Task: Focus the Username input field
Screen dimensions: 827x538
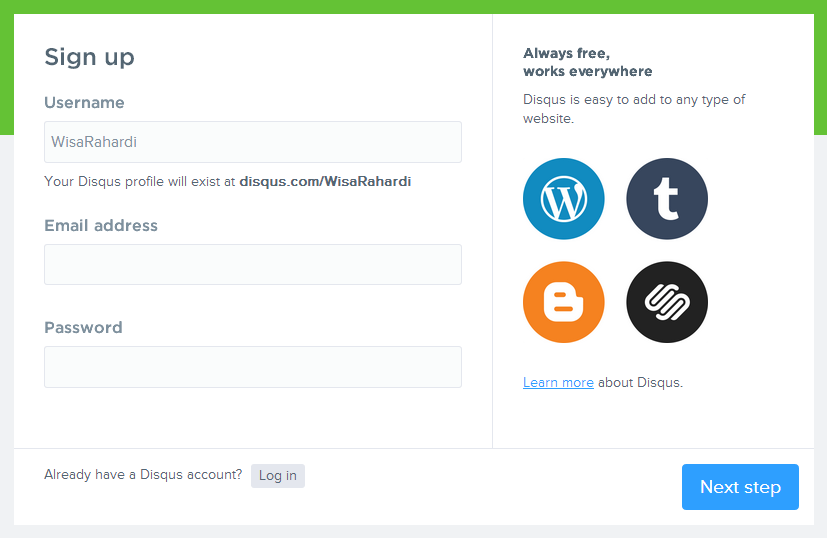Action: pyautogui.click(x=253, y=142)
